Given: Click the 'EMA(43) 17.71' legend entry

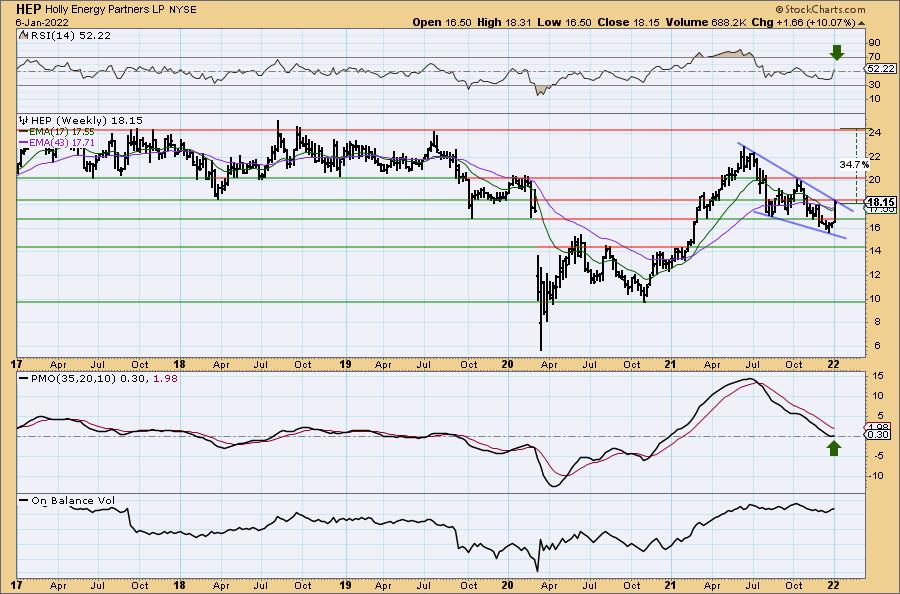Looking at the screenshot, I should point(61,141).
